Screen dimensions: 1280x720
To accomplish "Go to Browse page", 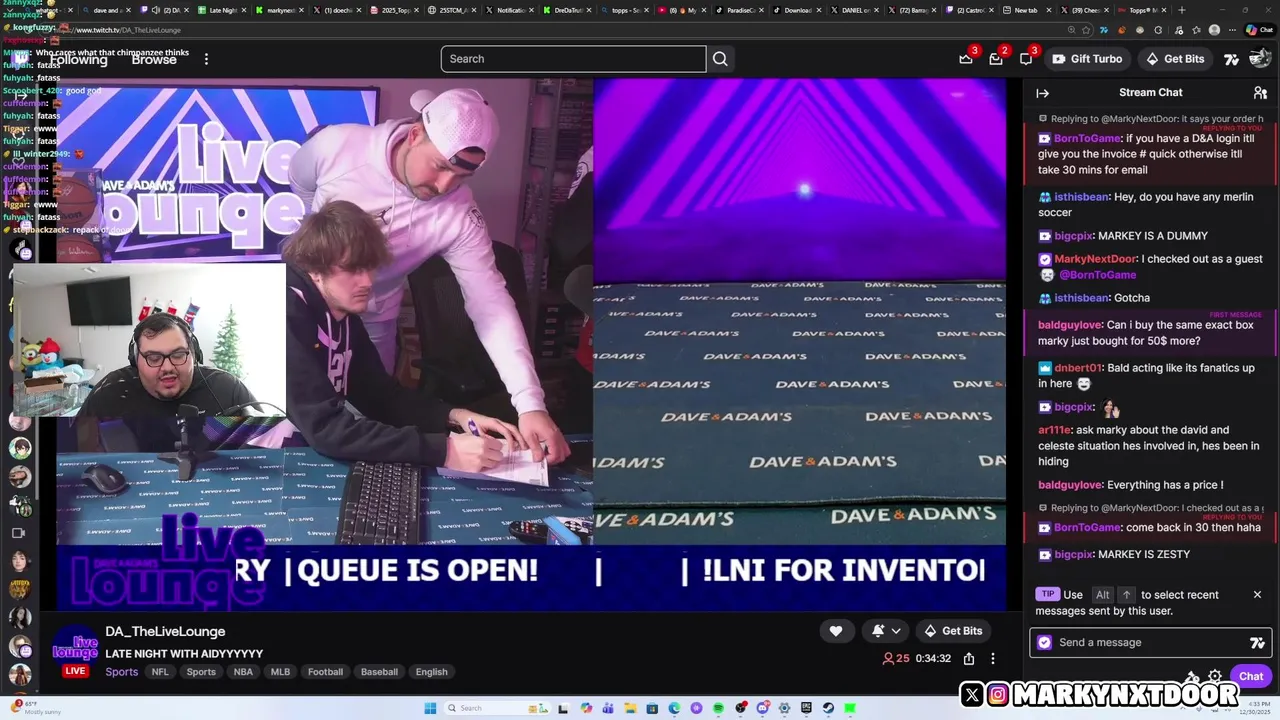I will 154,59.
